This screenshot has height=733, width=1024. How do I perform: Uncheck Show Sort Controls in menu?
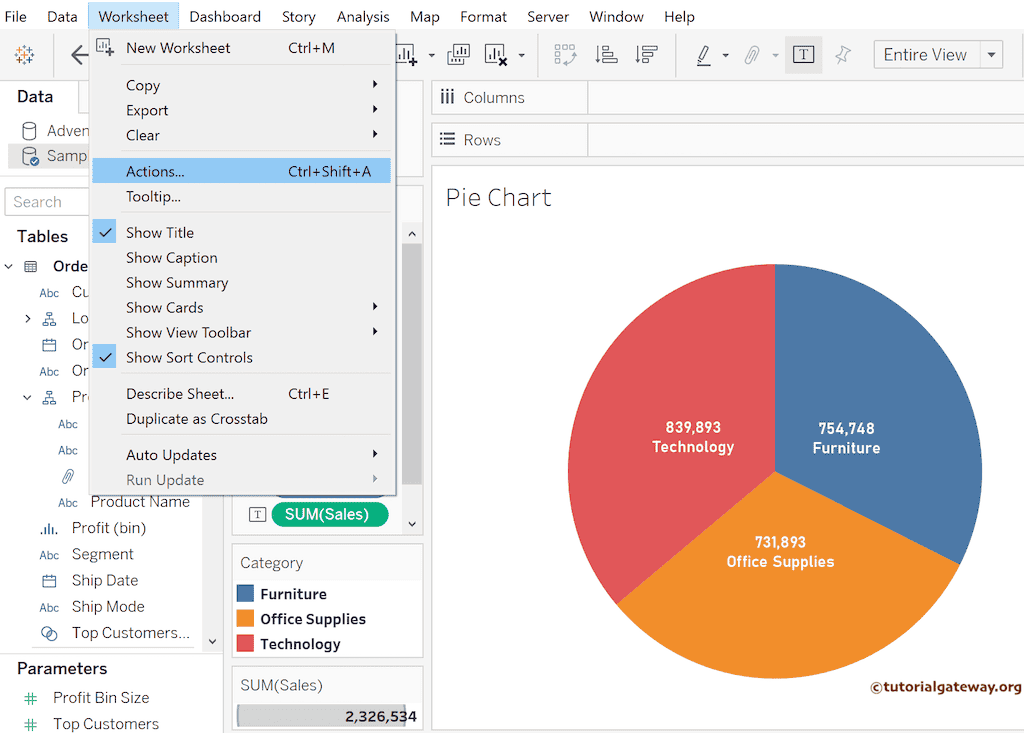point(189,357)
